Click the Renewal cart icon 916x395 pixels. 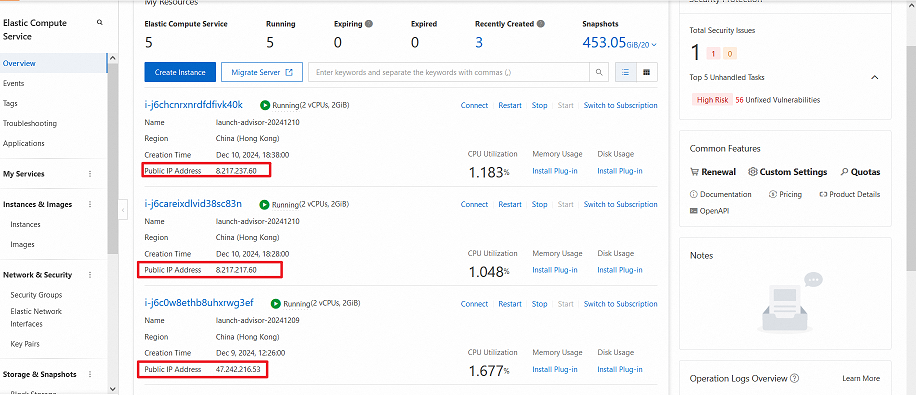(695, 172)
